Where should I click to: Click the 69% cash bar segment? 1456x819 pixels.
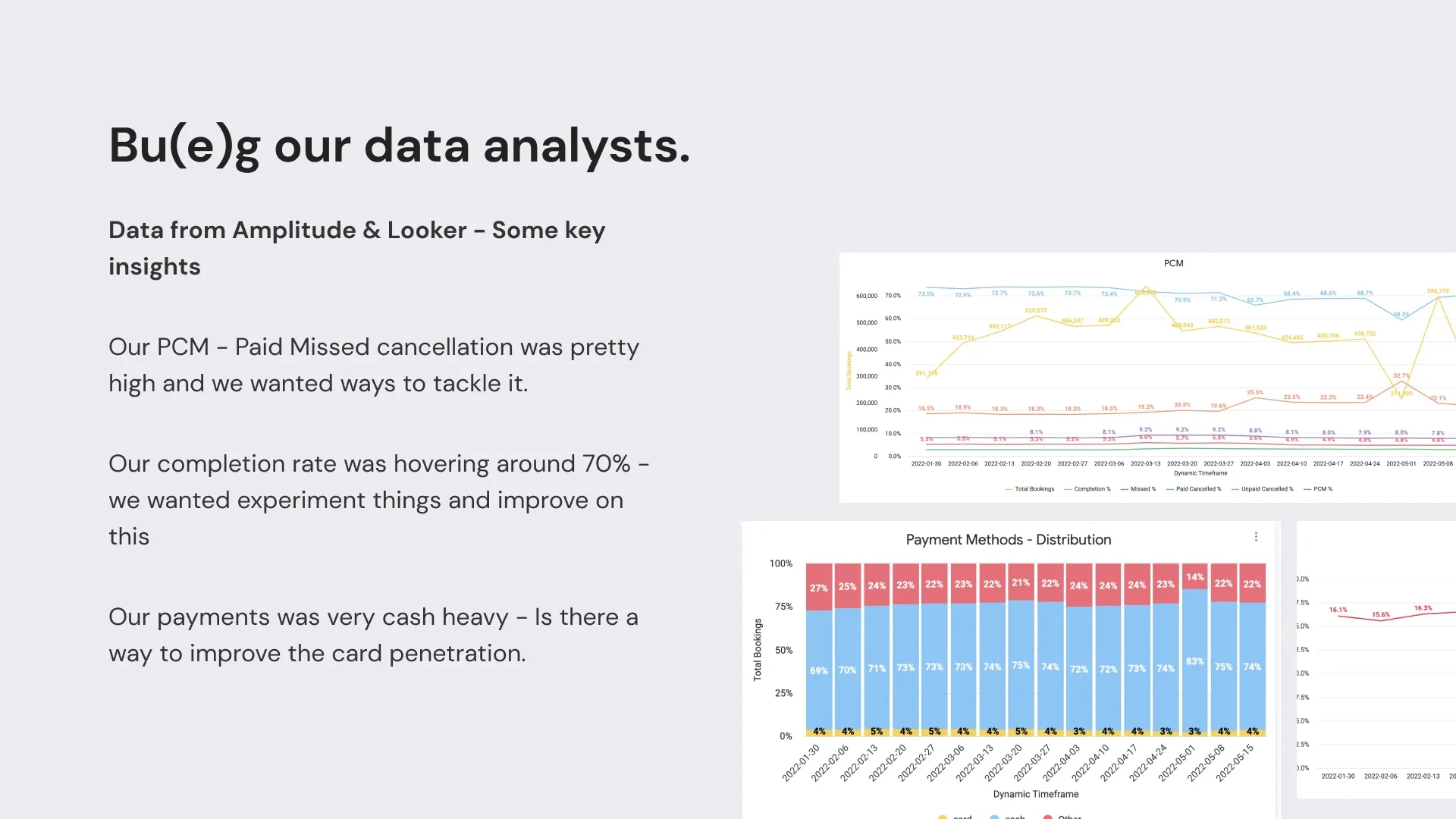click(818, 670)
